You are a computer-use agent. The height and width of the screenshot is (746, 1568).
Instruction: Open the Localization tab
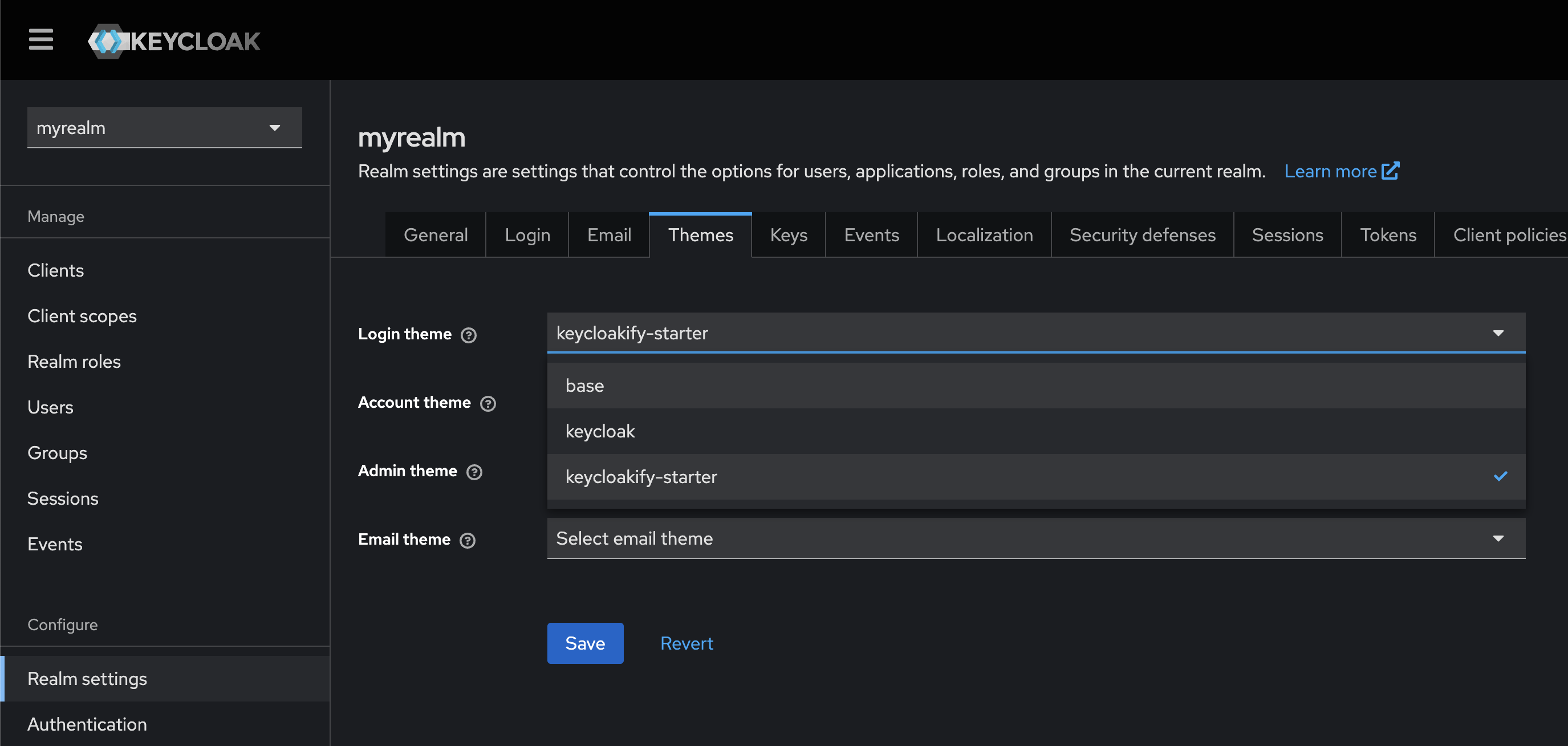pos(984,235)
